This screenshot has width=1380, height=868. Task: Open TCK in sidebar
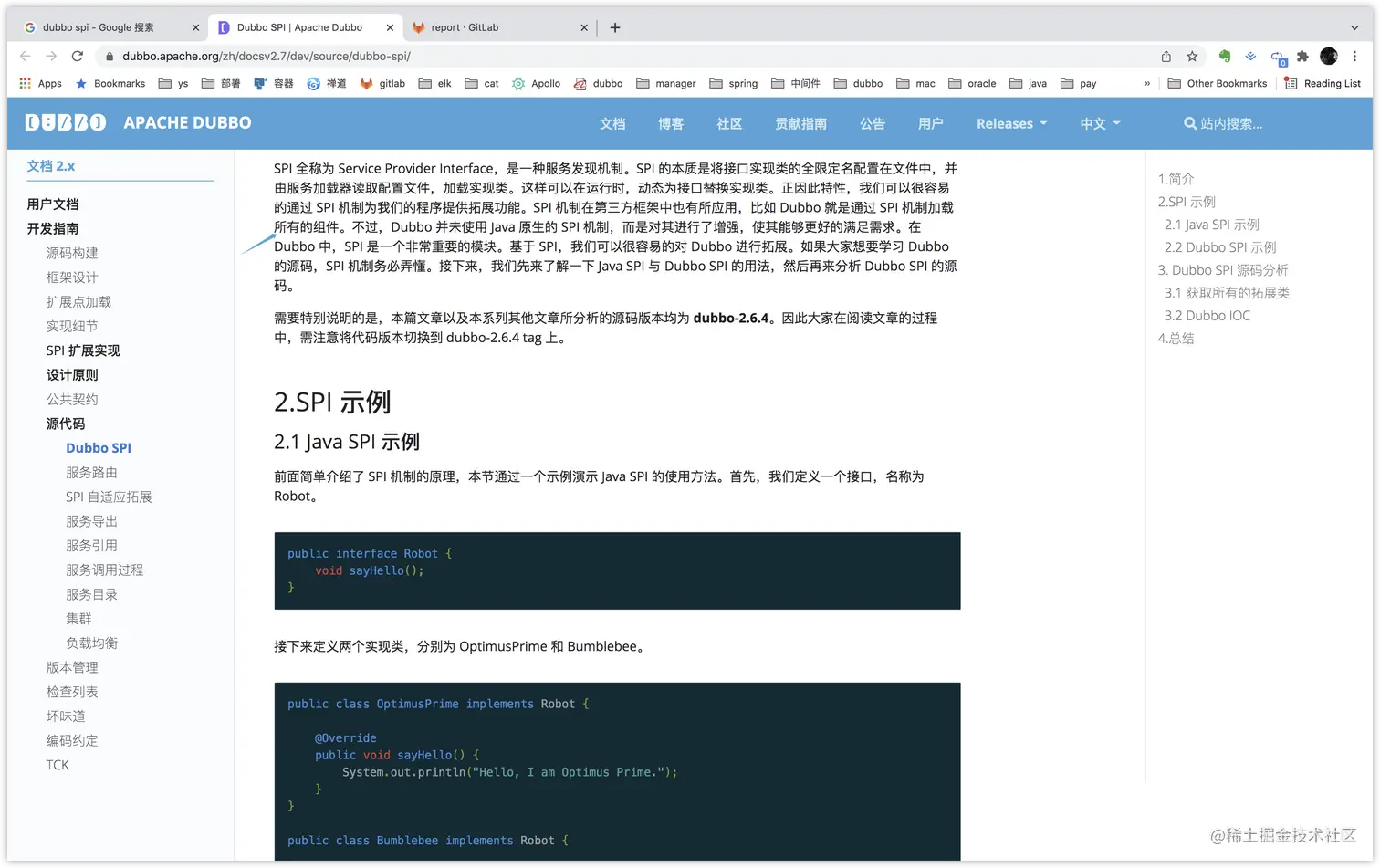tap(57, 765)
